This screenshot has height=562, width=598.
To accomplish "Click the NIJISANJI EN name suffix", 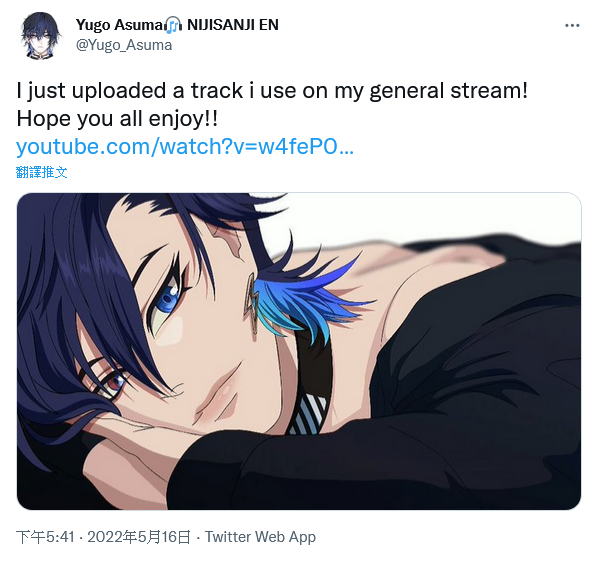I will pos(233,25).
